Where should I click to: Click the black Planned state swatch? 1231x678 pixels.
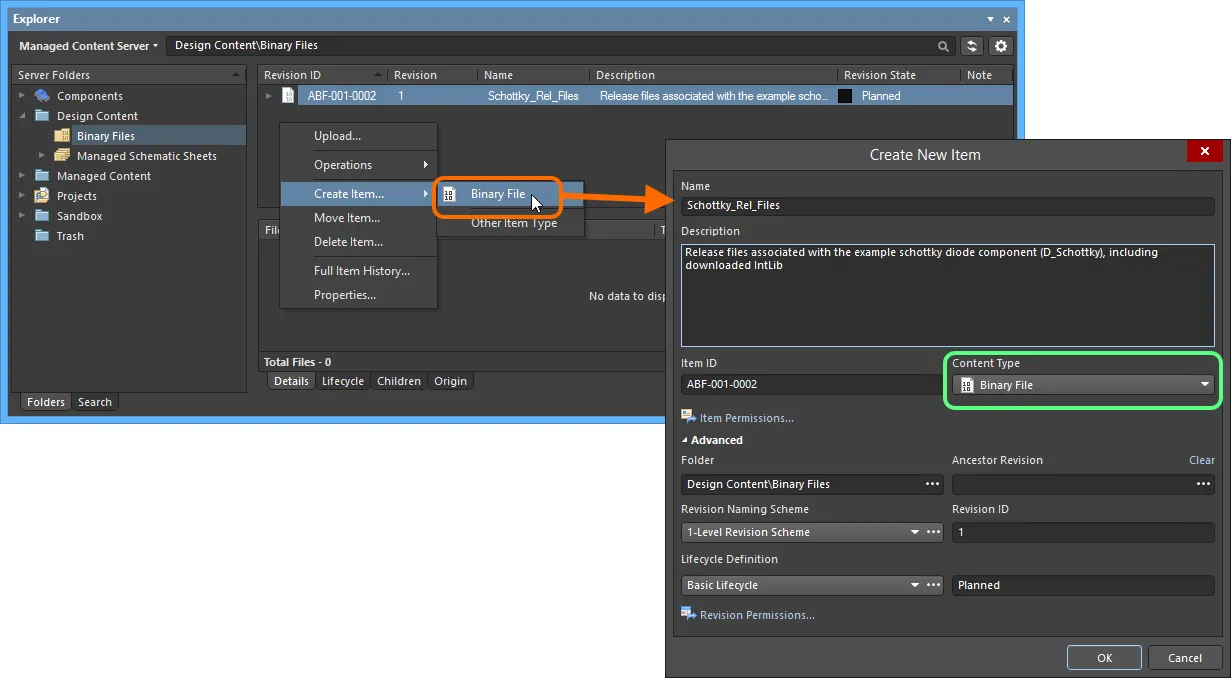(x=845, y=96)
